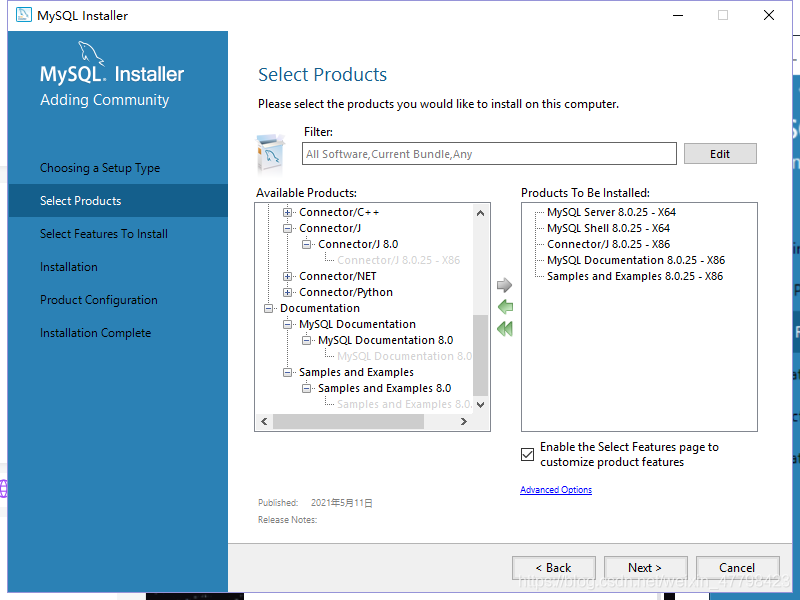
Task: Click the green remove-all double arrow
Action: point(505,329)
